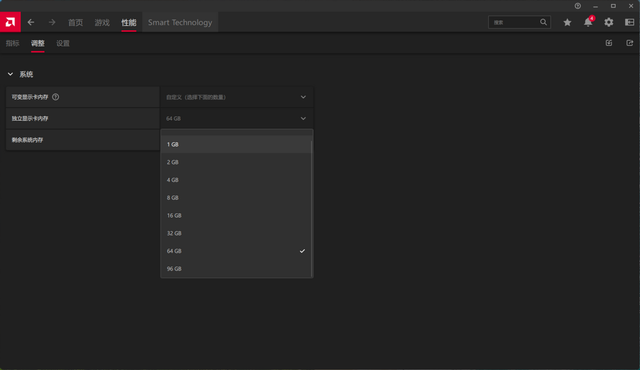Open favorites with the star icon

567,22
